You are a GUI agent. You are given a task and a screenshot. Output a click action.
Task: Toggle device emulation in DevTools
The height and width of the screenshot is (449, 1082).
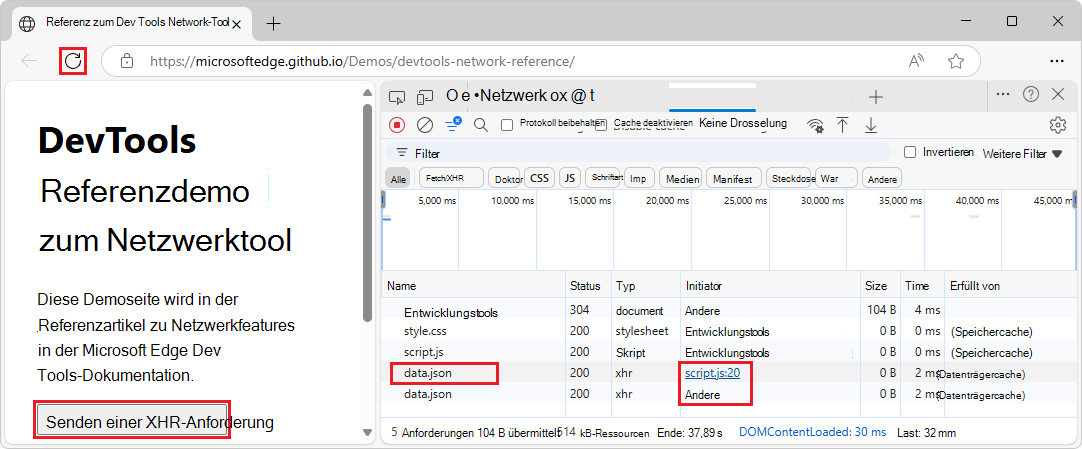tap(426, 97)
